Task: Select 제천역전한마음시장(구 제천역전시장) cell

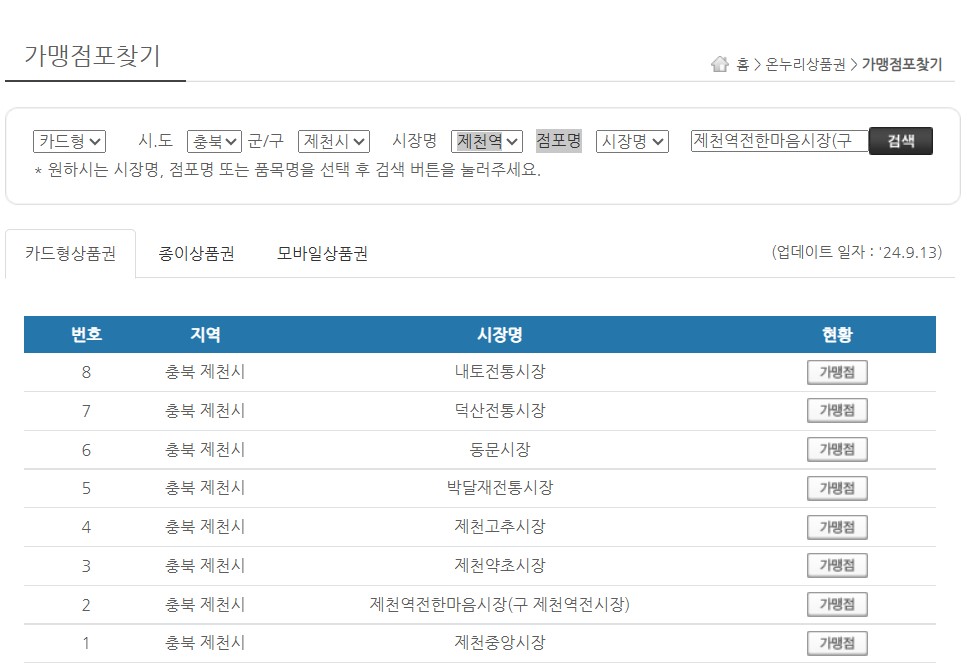Action: pos(500,604)
